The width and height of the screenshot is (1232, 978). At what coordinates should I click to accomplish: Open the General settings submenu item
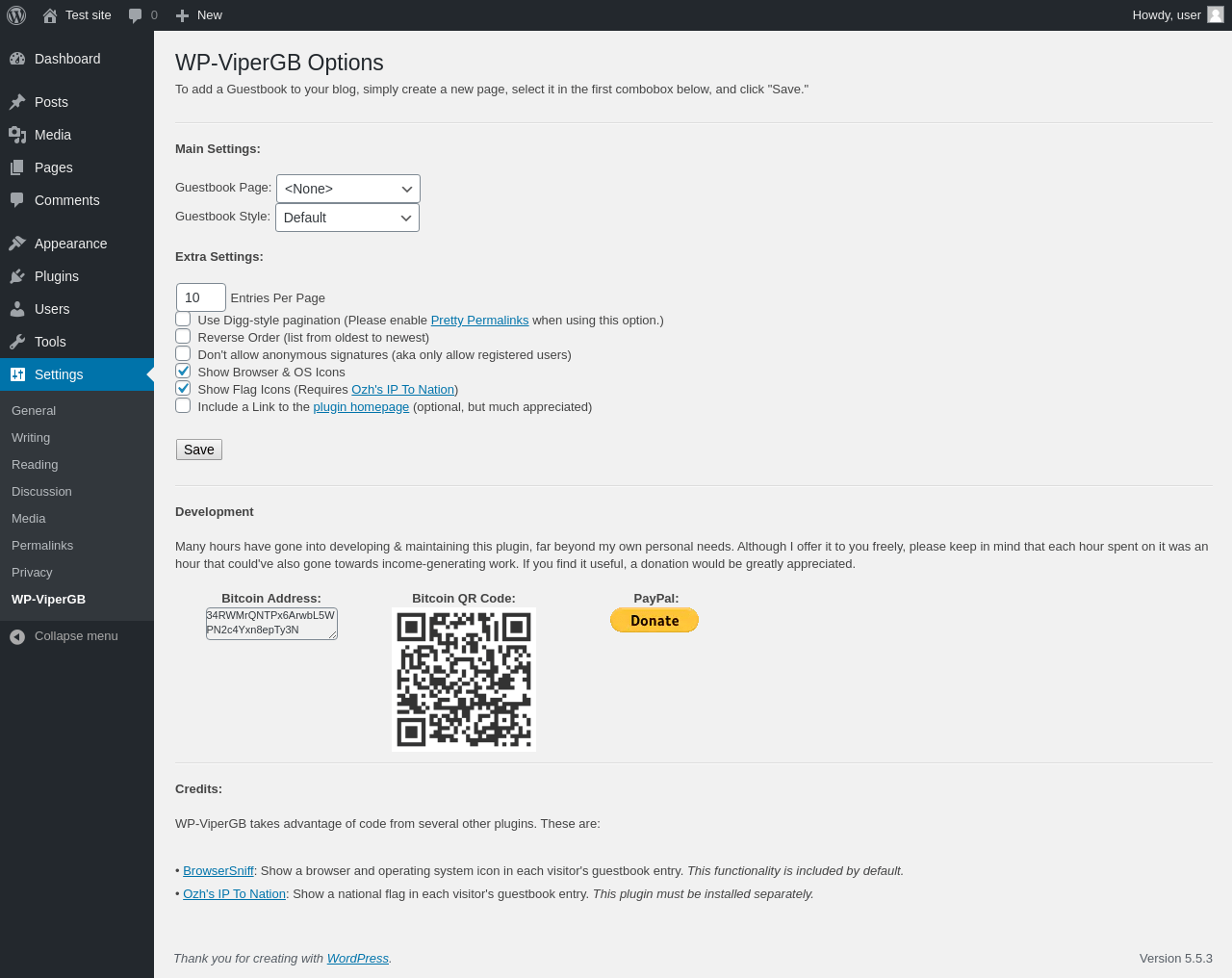coord(34,411)
